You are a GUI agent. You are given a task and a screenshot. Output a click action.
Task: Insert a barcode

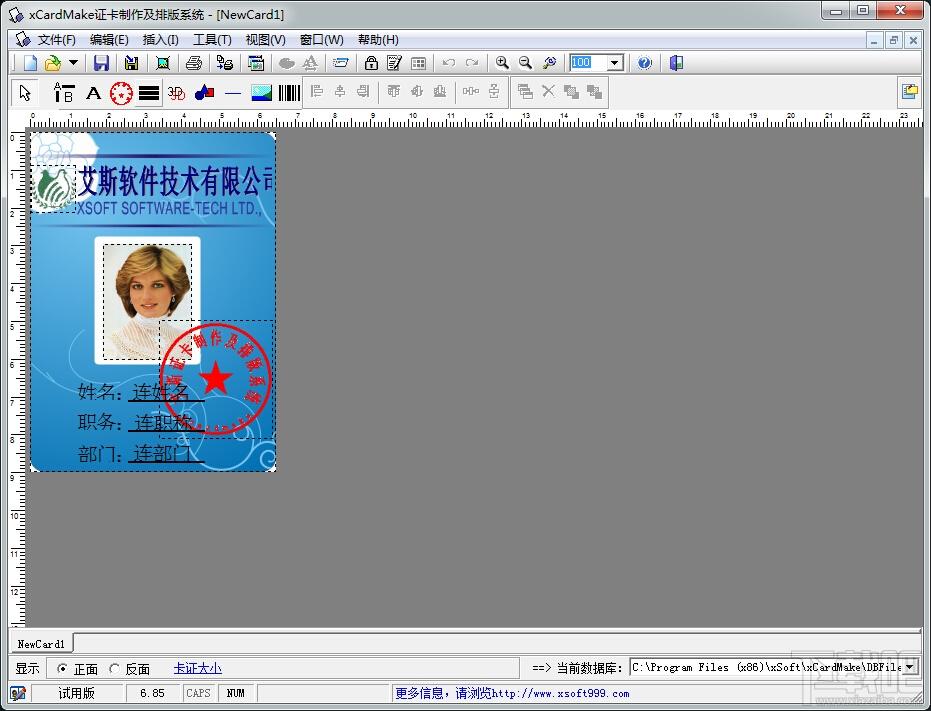pyautogui.click(x=290, y=93)
